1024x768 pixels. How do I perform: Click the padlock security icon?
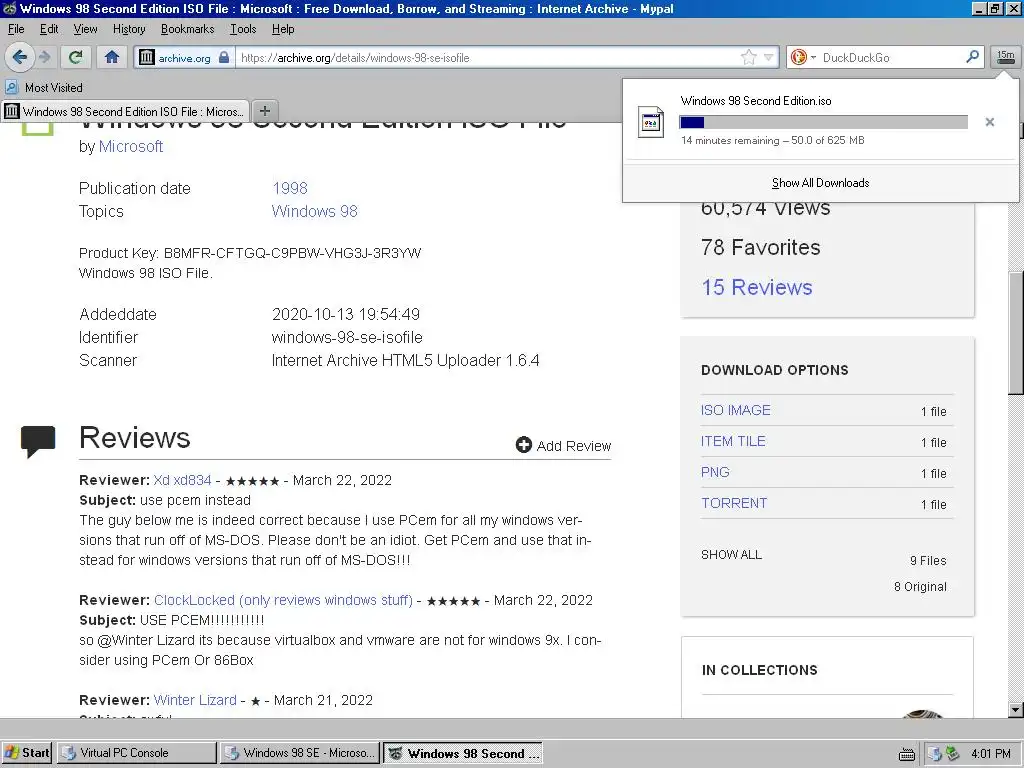(224, 57)
